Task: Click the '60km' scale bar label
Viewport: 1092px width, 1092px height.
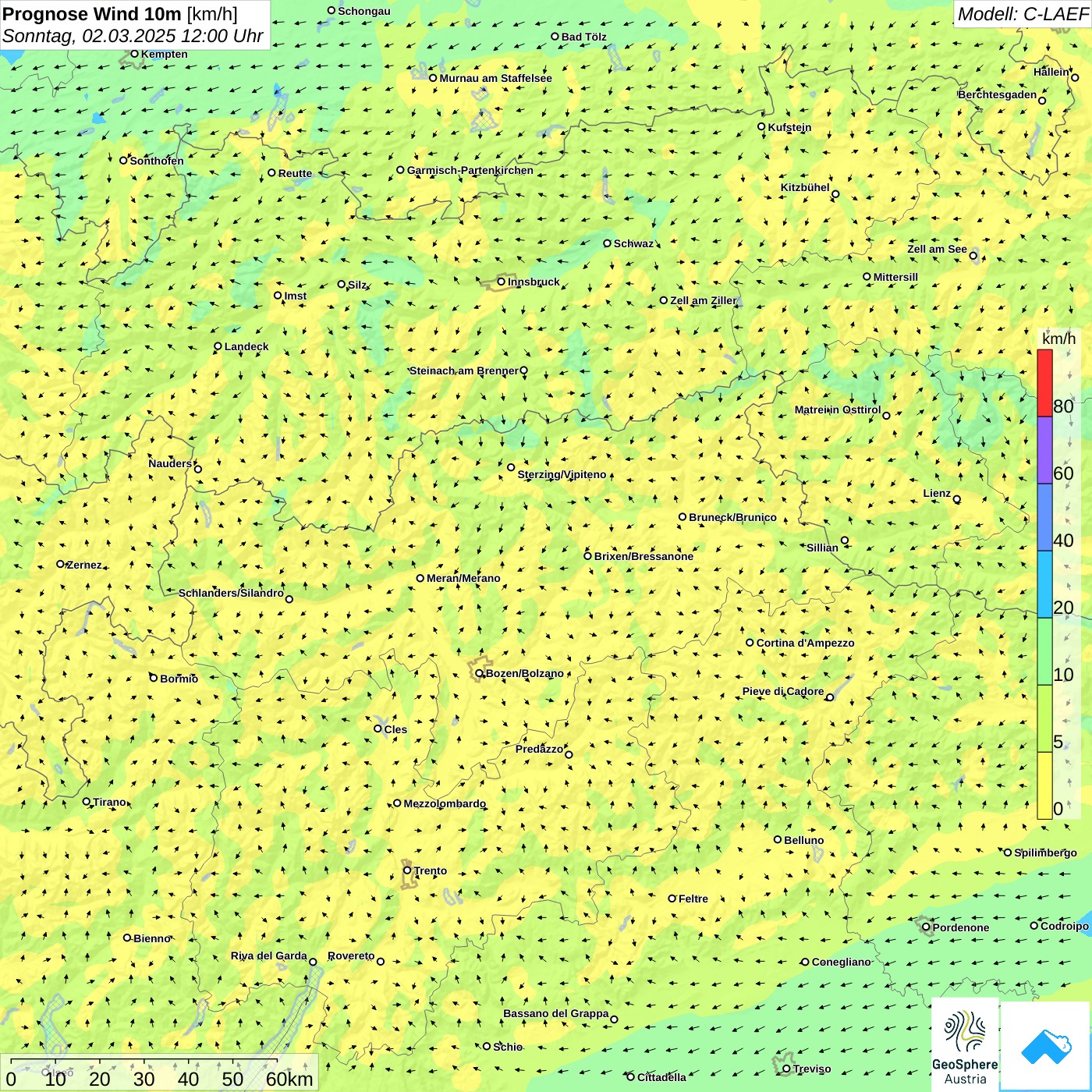Action: tap(289, 1079)
